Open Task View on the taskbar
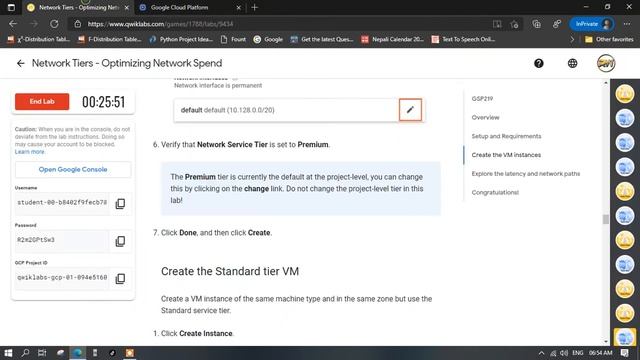This screenshot has width=640, height=360. pyautogui.click(x=42, y=353)
